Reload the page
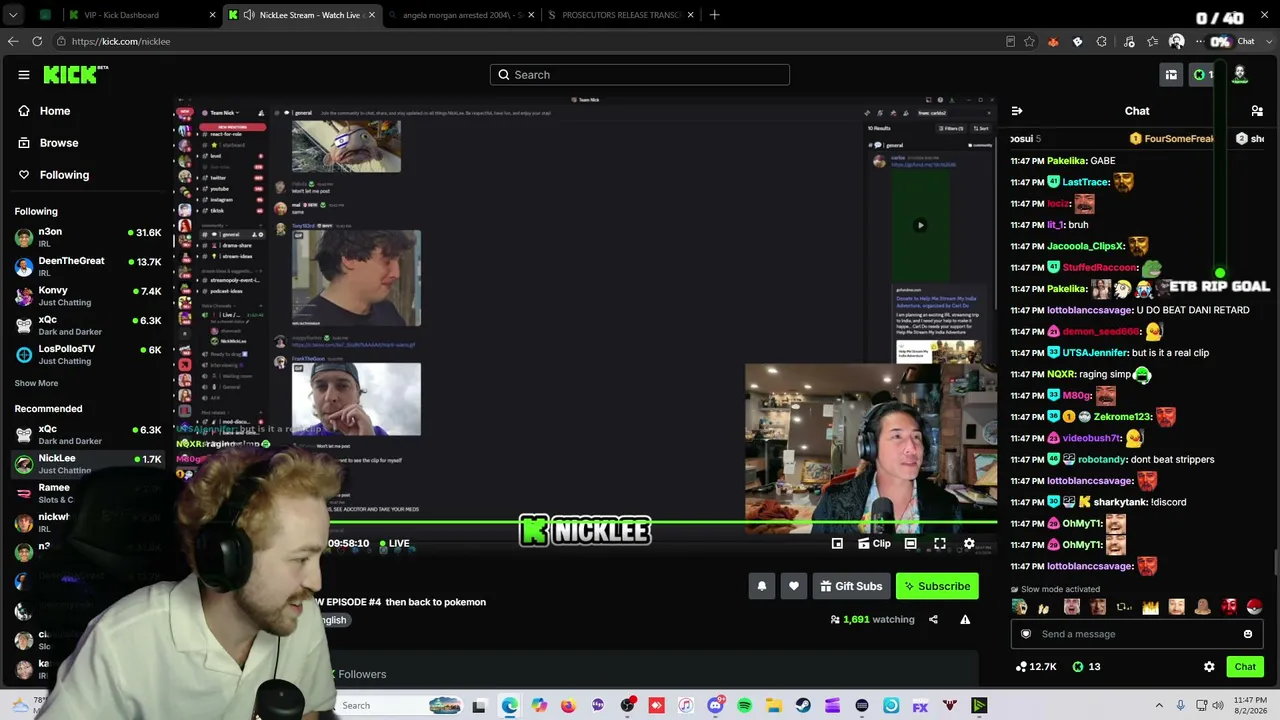1280x720 pixels. coord(37,41)
